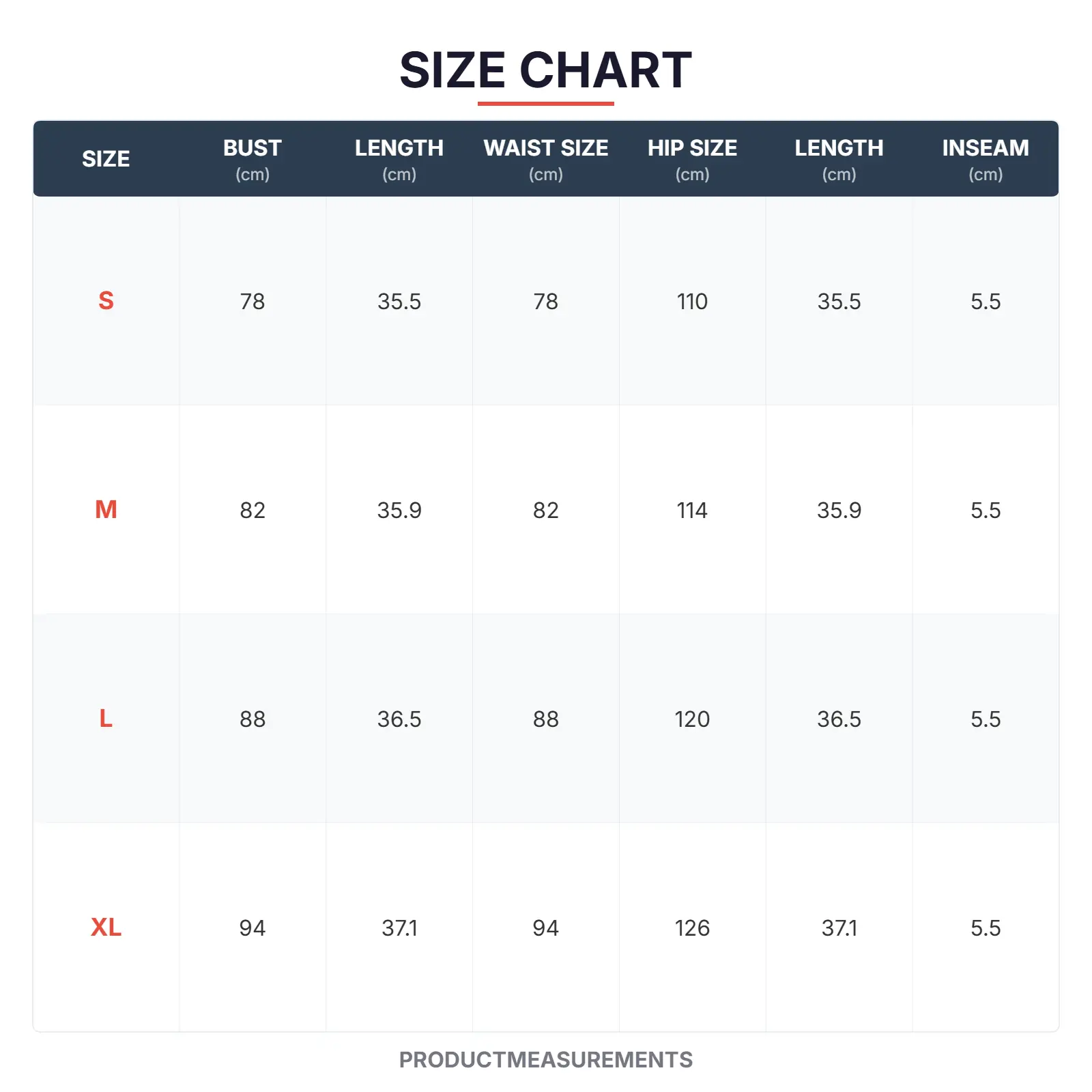Image resolution: width=1092 pixels, height=1092 pixels.
Task: Select the L size row label
Action: 106,719
